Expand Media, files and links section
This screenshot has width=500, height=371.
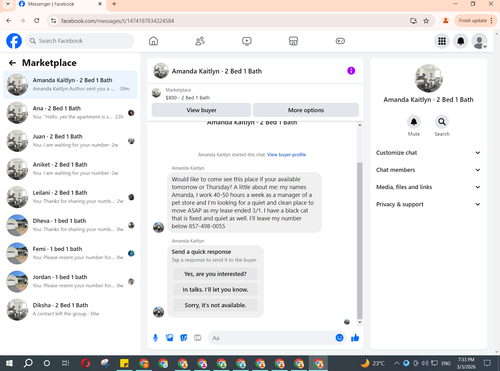pyautogui.click(x=428, y=187)
